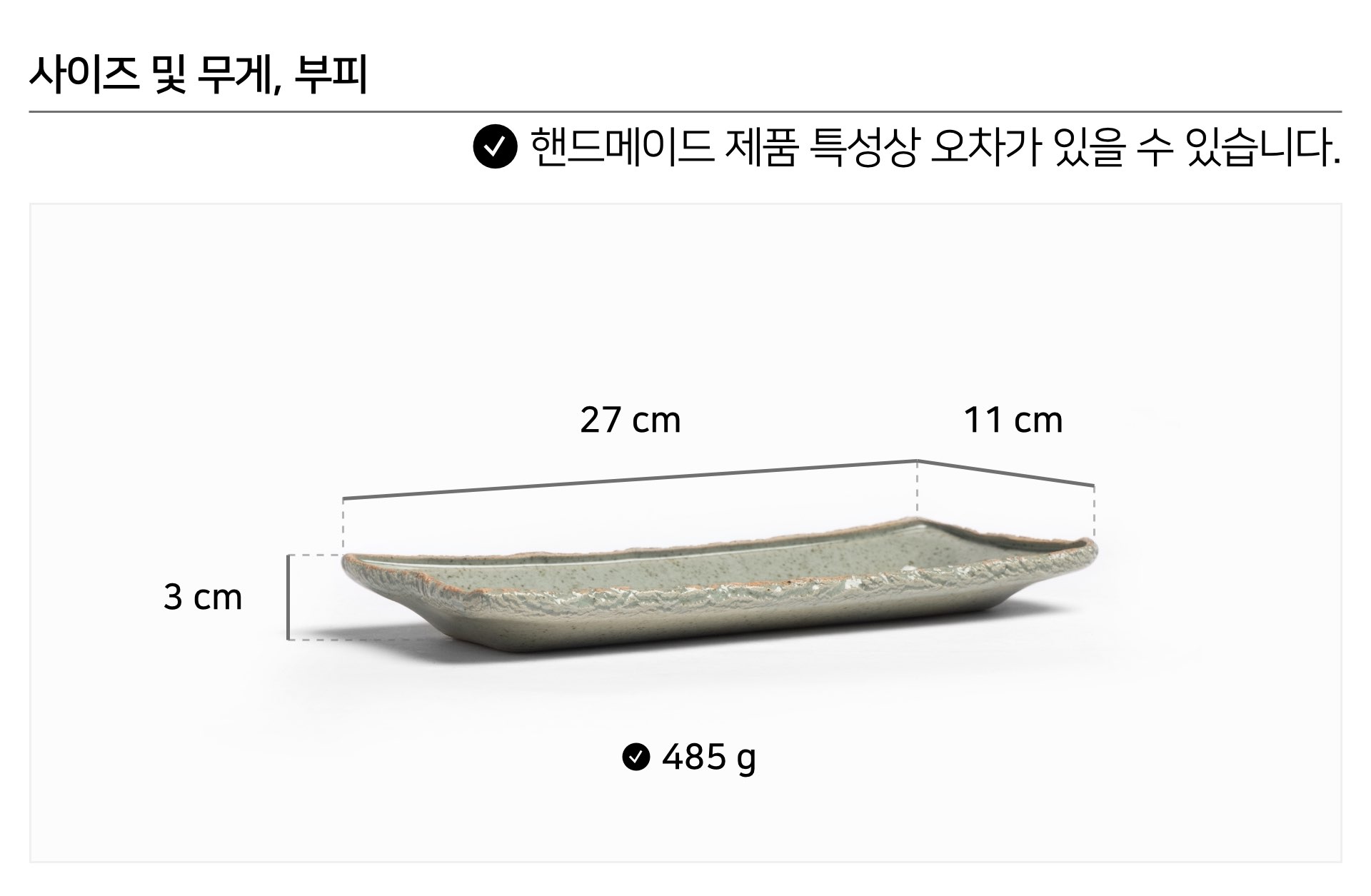1371x896 pixels.
Task: Click the short dimension line under 11 cm
Action: click(x=1005, y=473)
